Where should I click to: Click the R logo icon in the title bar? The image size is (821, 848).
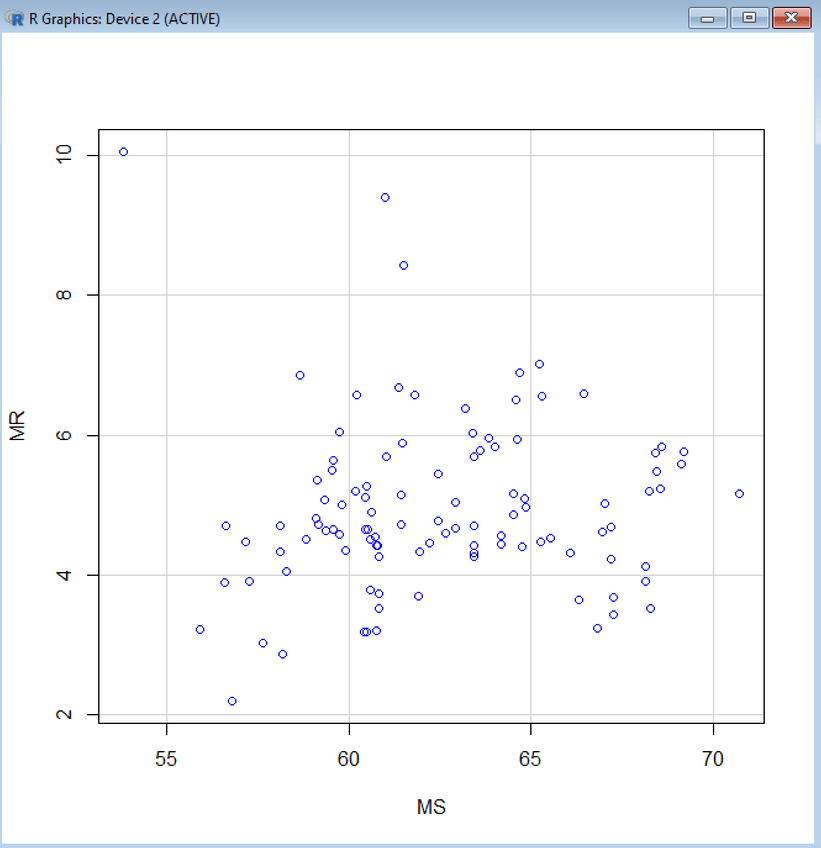(15, 18)
